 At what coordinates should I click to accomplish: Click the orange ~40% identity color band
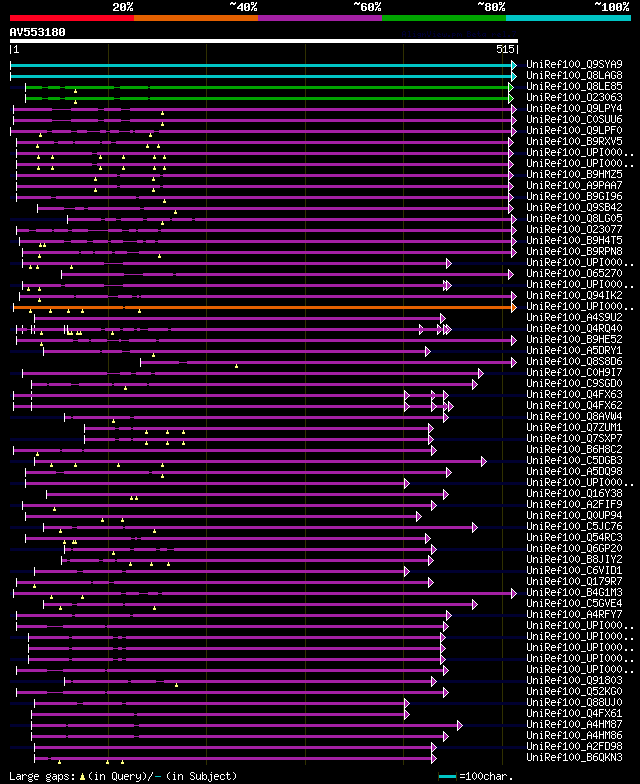(196, 18)
